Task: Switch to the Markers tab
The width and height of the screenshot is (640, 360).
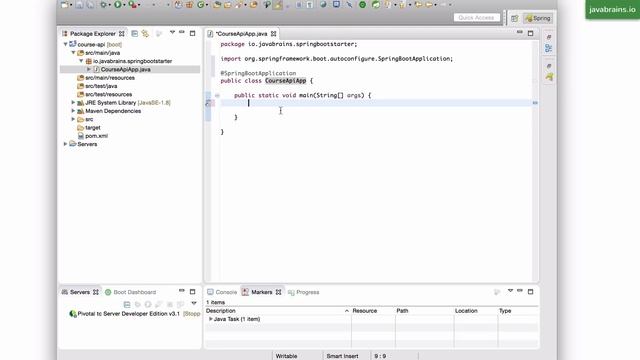Action: tap(262, 292)
